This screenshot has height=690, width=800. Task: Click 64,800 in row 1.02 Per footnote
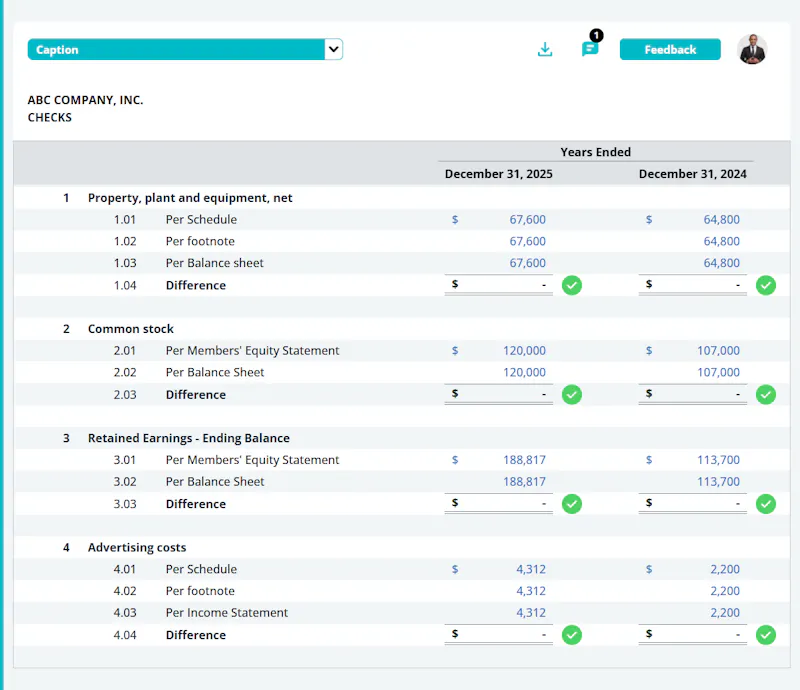(721, 241)
